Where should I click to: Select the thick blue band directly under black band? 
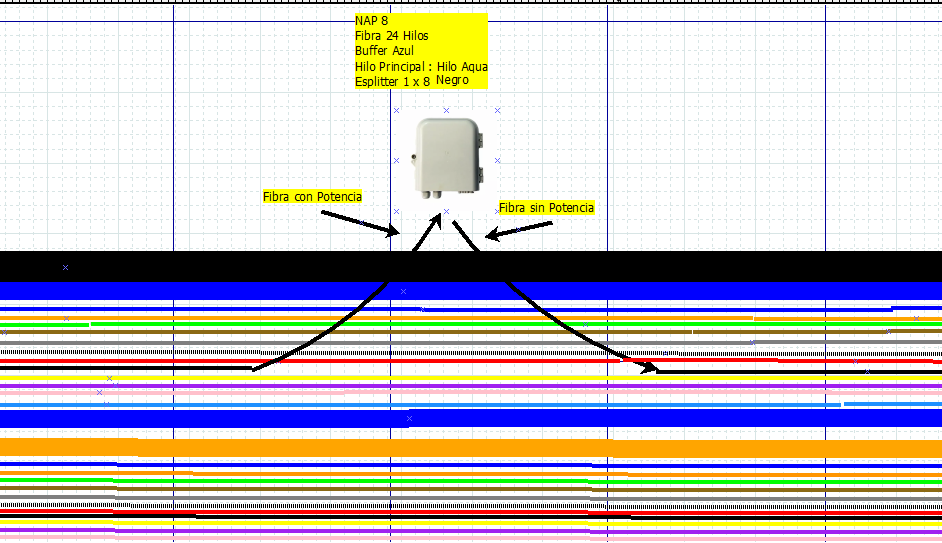(200, 290)
